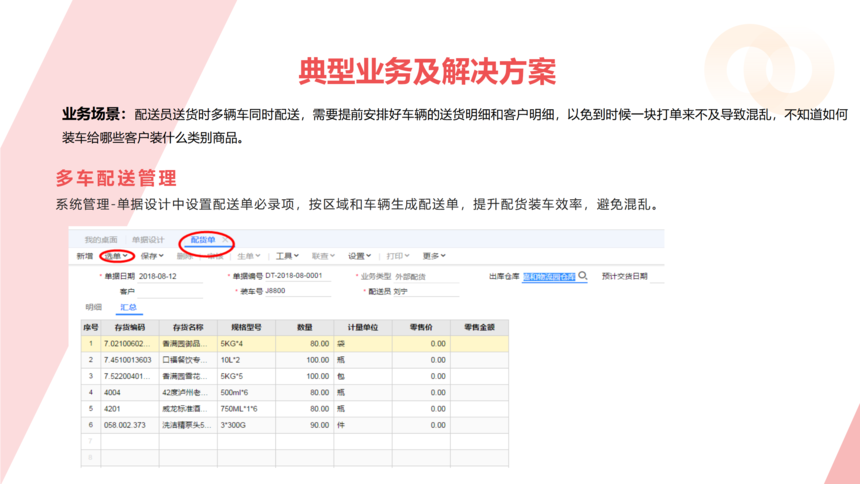This screenshot has width=860, height=484.
Task: Click spec cell 5KG*5
Action: (x=246, y=376)
